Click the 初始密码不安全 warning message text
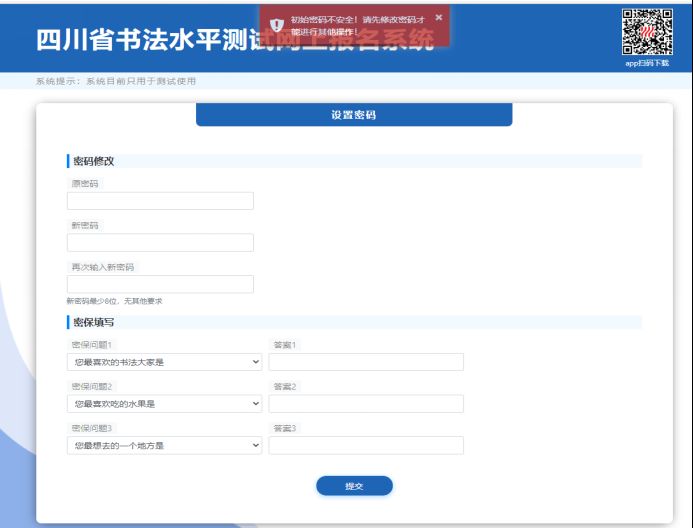The image size is (693, 528). tap(358, 26)
